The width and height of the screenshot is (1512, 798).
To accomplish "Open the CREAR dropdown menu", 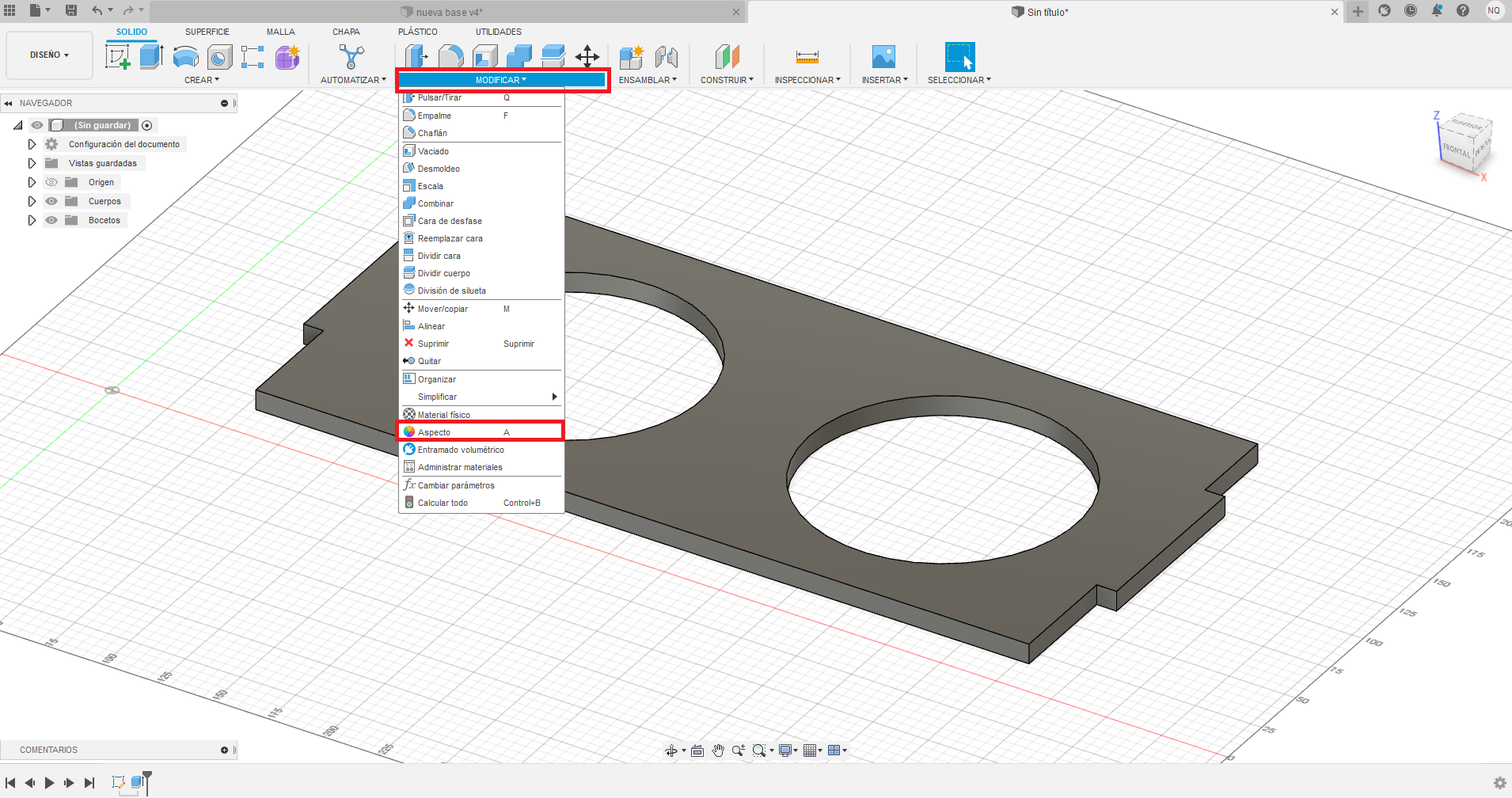I will click(202, 80).
